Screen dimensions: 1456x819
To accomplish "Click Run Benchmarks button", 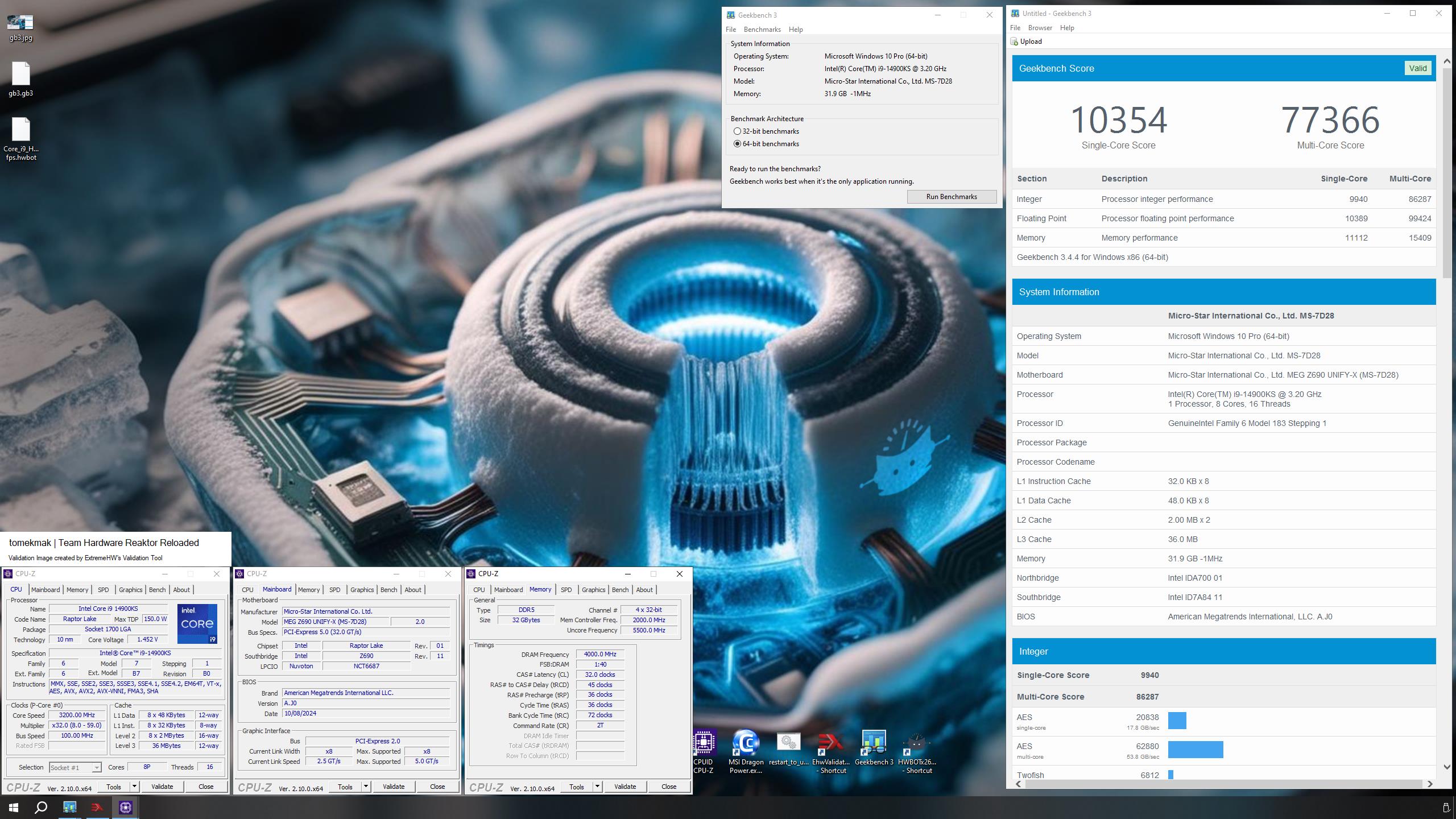I will pos(952,197).
